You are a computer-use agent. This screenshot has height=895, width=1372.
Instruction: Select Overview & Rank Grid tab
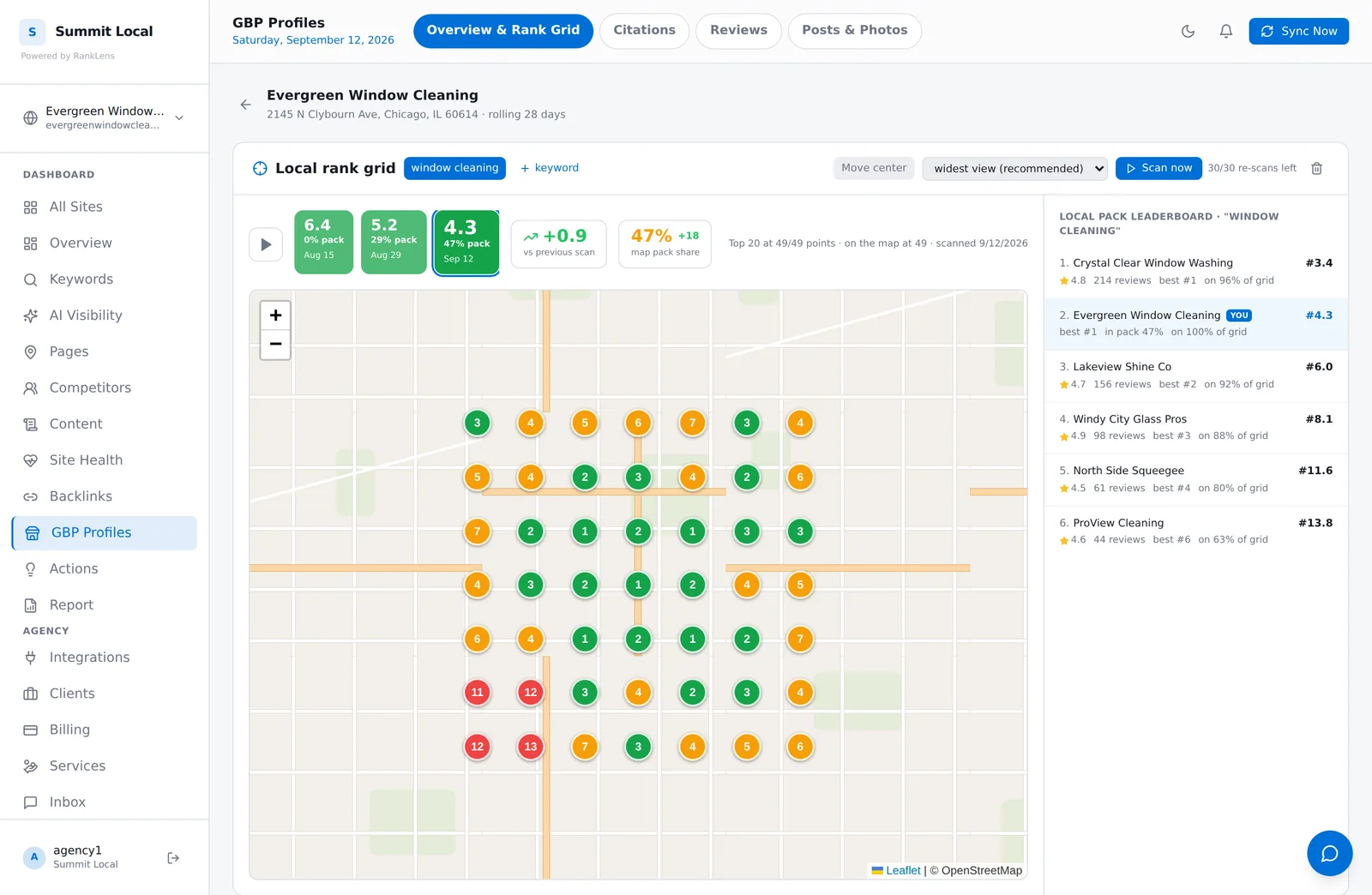503,31
